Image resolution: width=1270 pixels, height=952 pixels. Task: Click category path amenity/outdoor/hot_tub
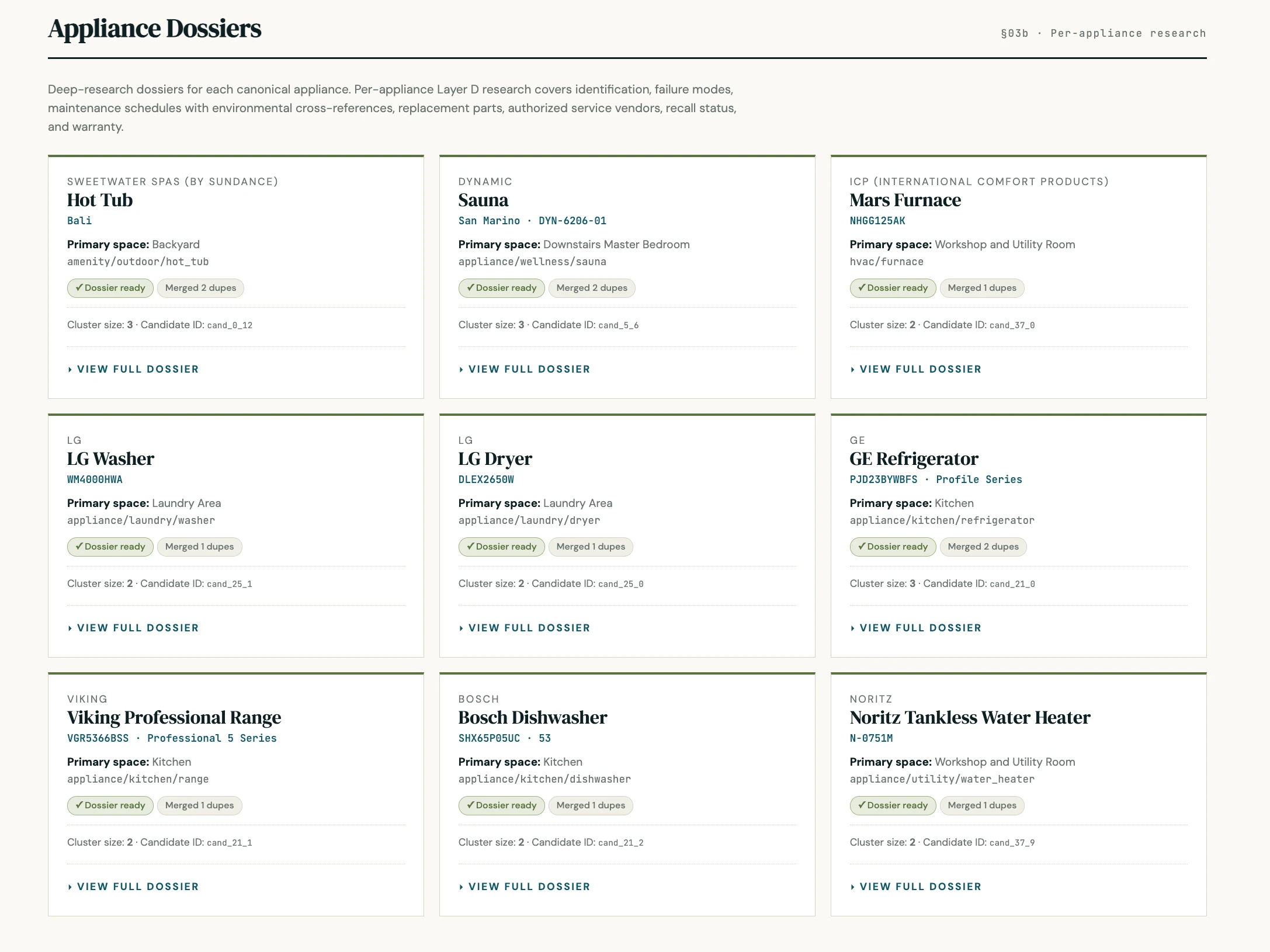138,262
